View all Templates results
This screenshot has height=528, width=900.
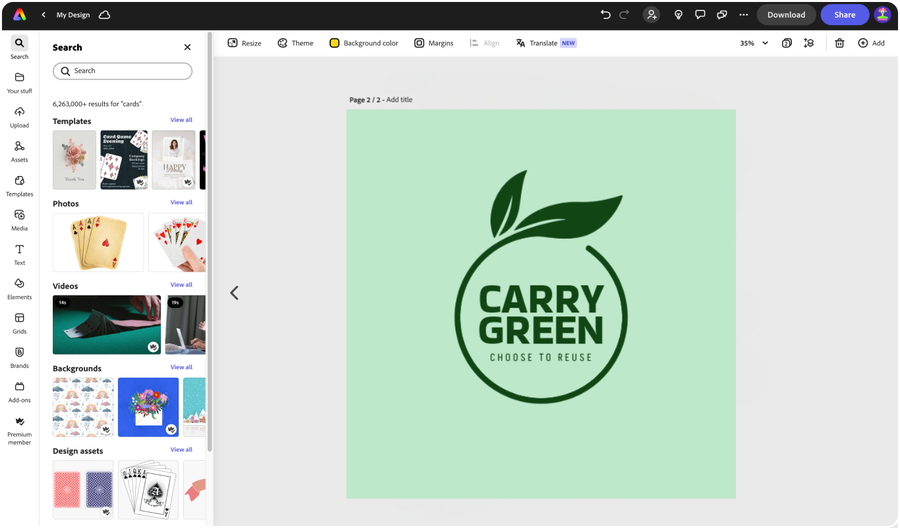181,120
